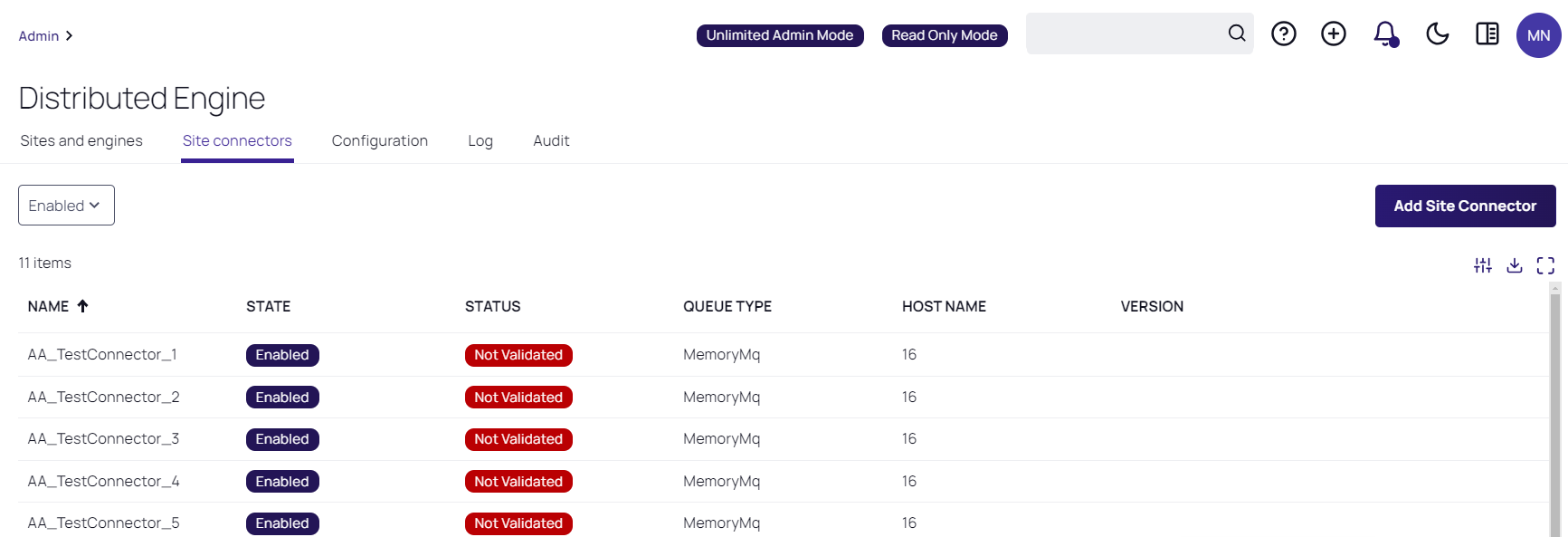Open notifications bell icon
Image resolution: width=1568 pixels, height=537 pixels.
pos(1384,34)
